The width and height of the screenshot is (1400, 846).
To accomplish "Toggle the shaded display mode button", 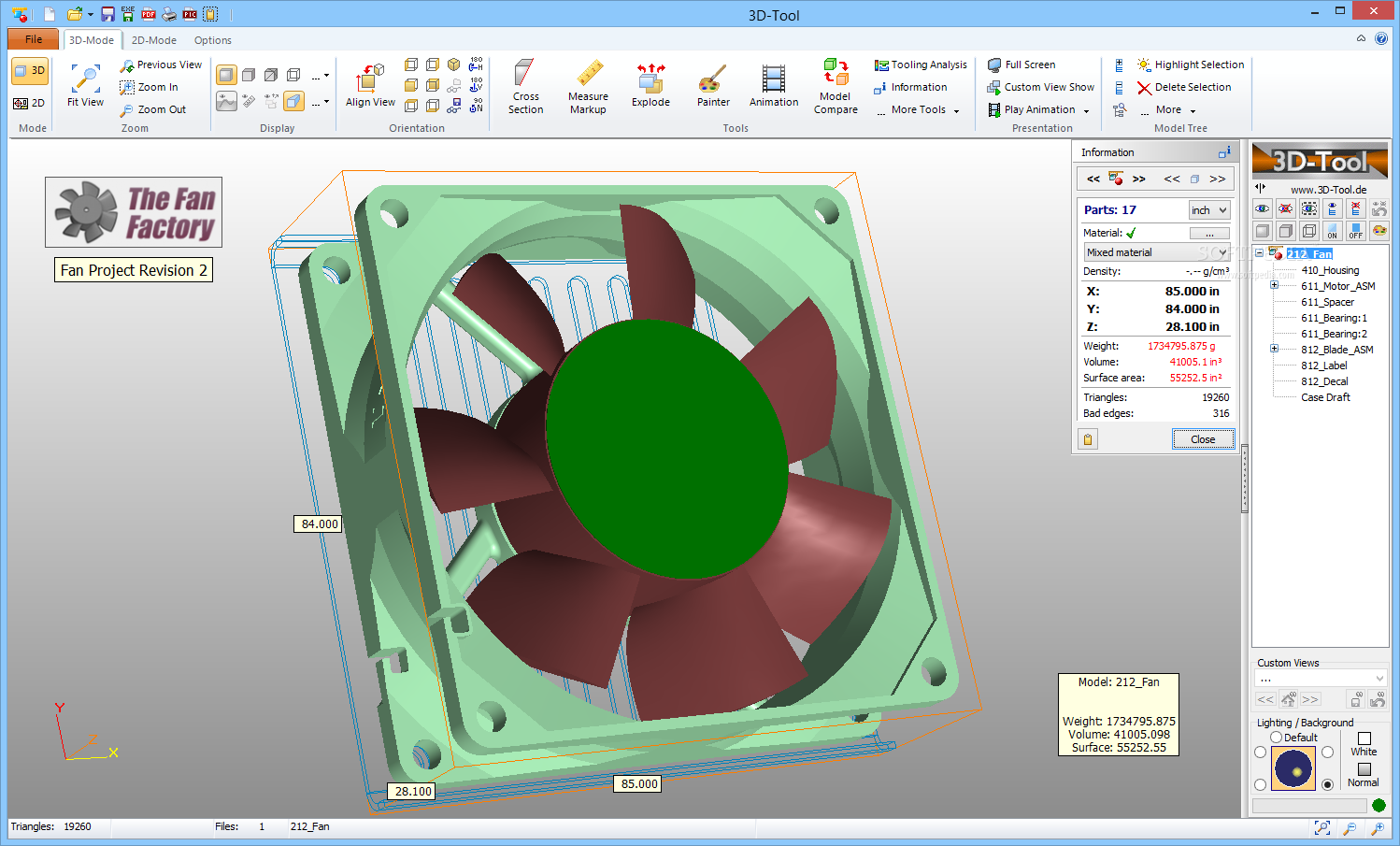I will click(x=226, y=75).
